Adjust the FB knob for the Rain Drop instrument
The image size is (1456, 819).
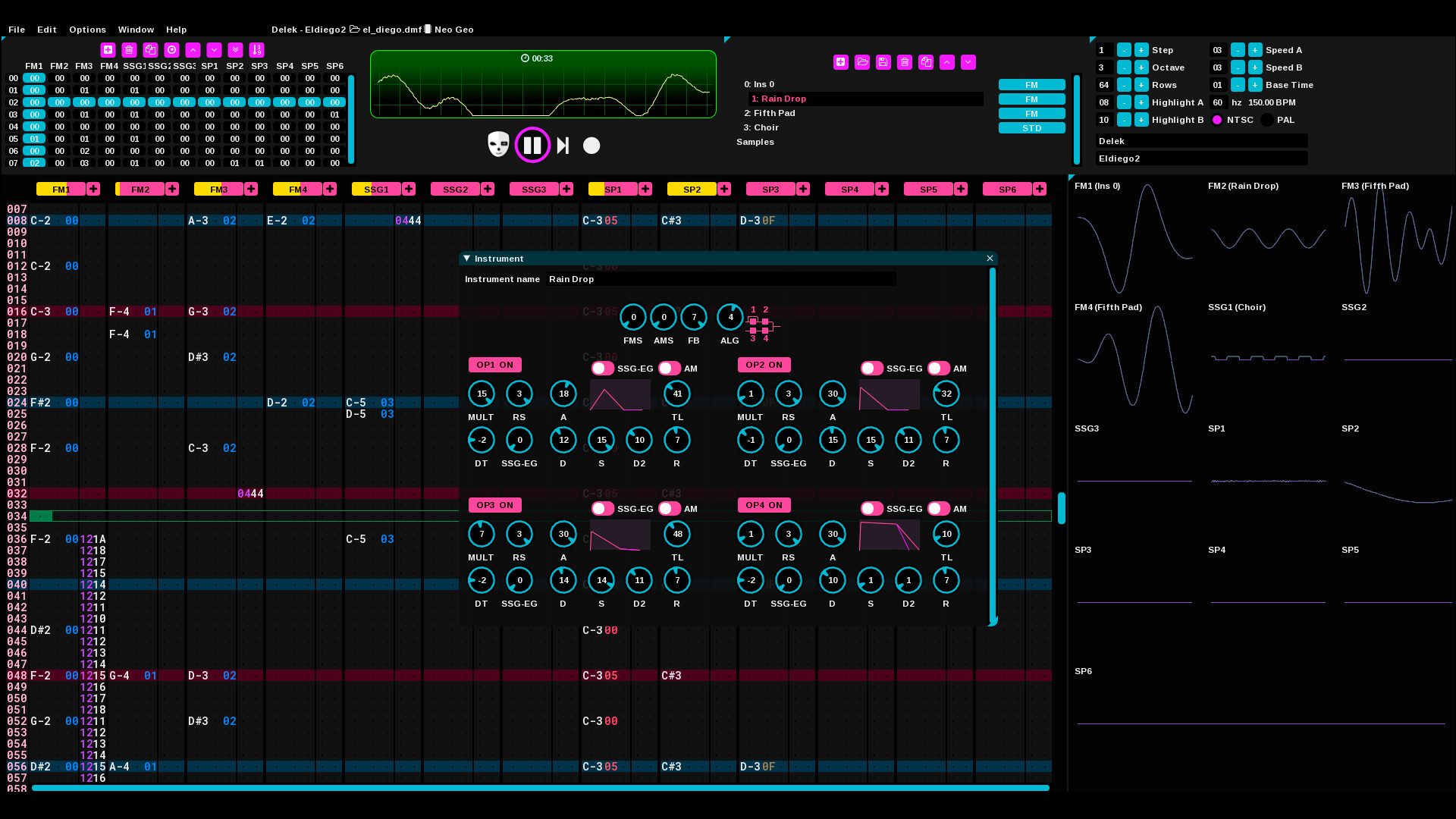coord(693,317)
